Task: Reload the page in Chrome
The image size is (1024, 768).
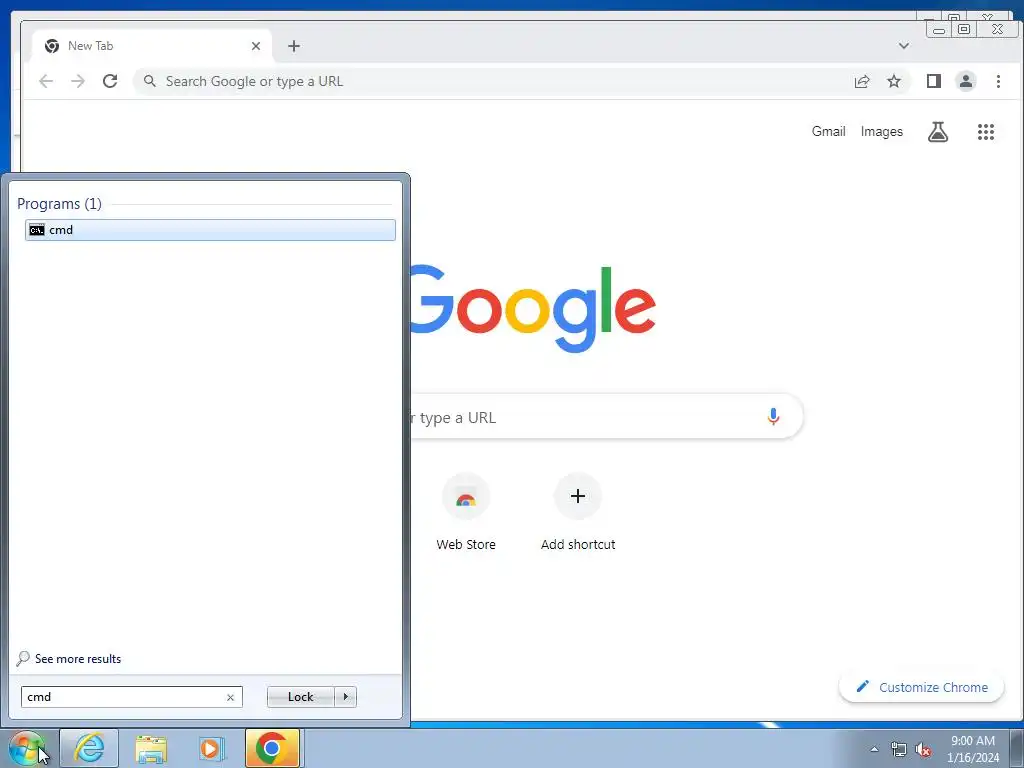Action: [x=110, y=81]
